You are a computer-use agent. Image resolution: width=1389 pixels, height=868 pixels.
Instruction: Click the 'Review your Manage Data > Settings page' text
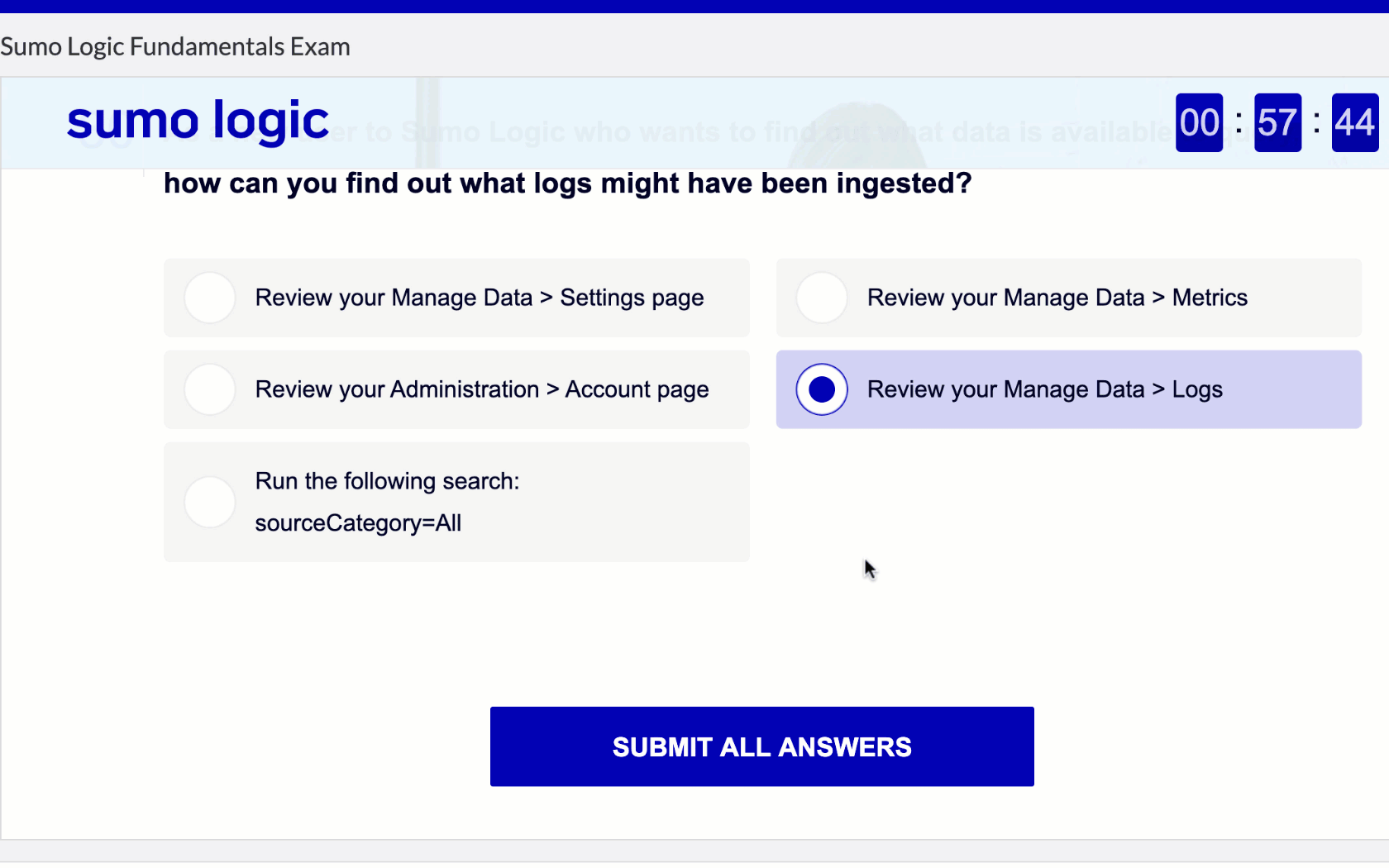click(480, 298)
